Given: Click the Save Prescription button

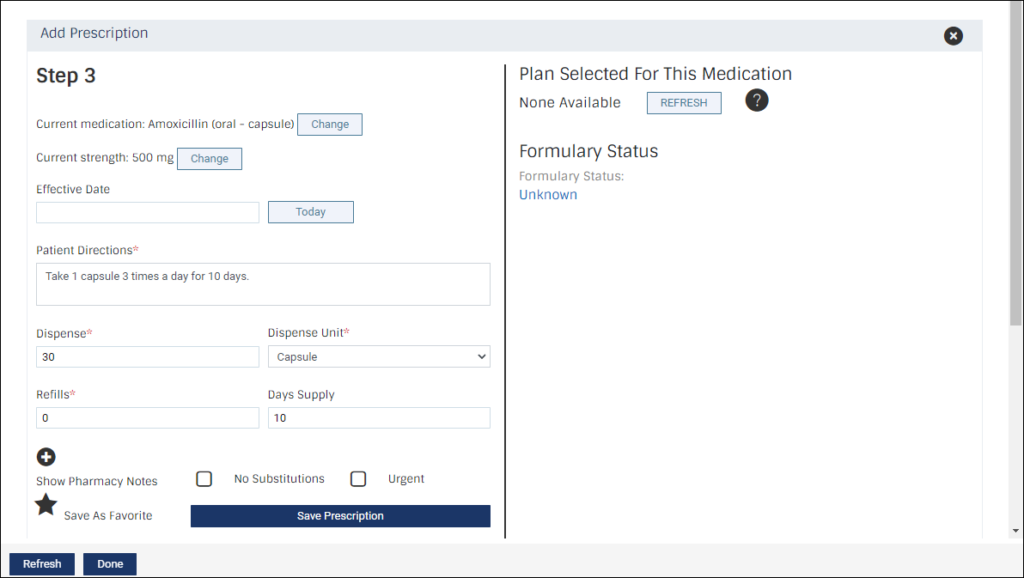Looking at the screenshot, I should (340, 516).
